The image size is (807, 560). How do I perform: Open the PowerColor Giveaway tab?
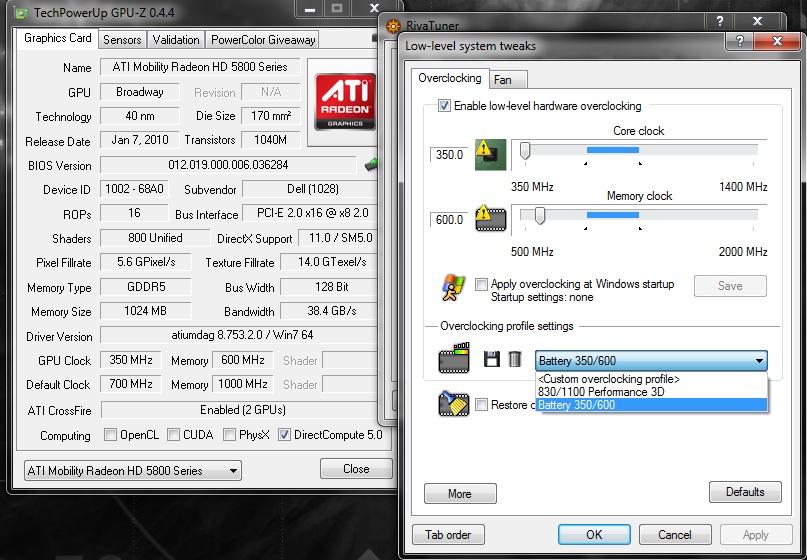263,40
